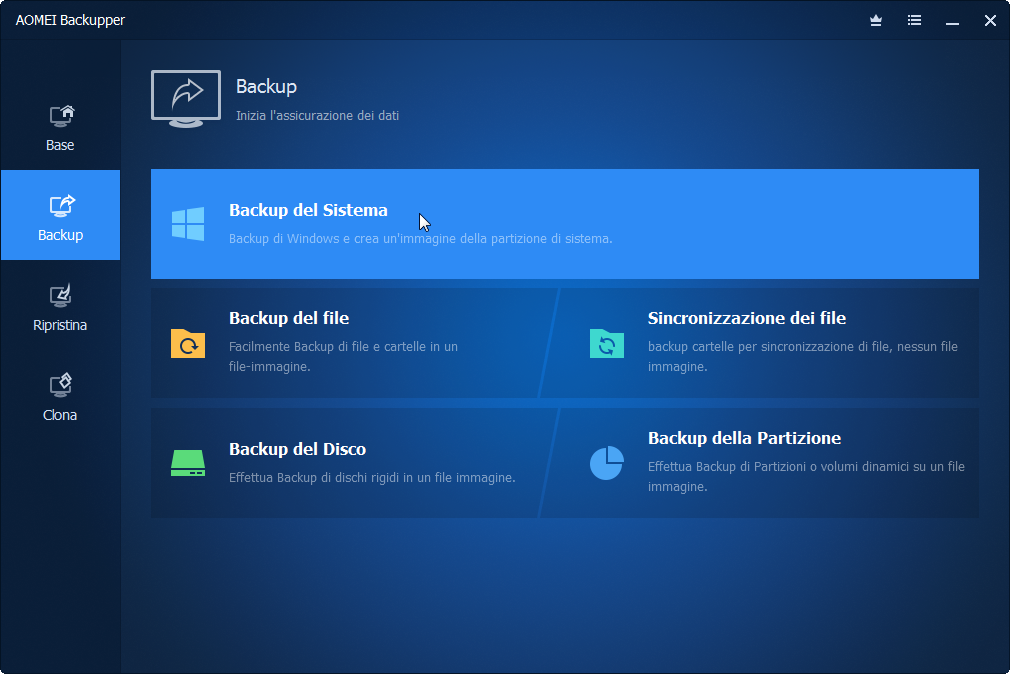This screenshot has width=1010, height=674.
Task: Click the Backup header monitor icon
Action: point(186,99)
